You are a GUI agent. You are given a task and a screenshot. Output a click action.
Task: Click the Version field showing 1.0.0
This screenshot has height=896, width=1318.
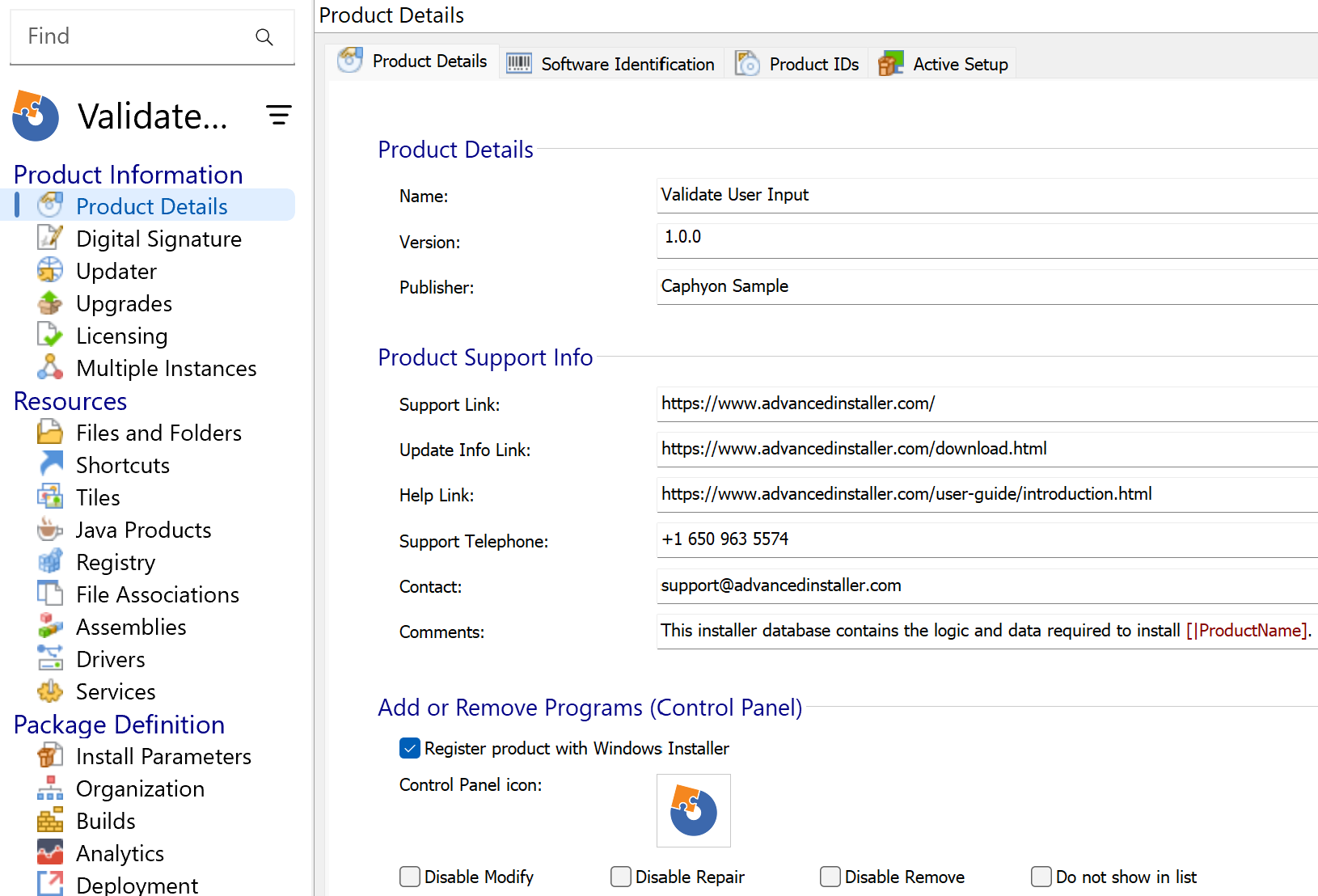(987, 240)
